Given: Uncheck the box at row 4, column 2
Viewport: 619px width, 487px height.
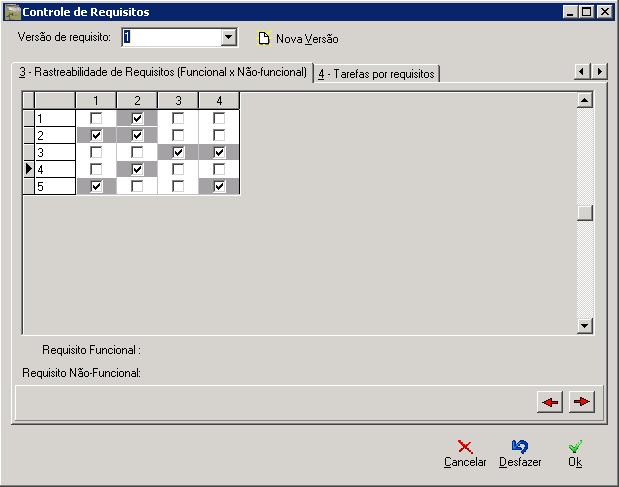Looking at the screenshot, I should (x=137, y=169).
